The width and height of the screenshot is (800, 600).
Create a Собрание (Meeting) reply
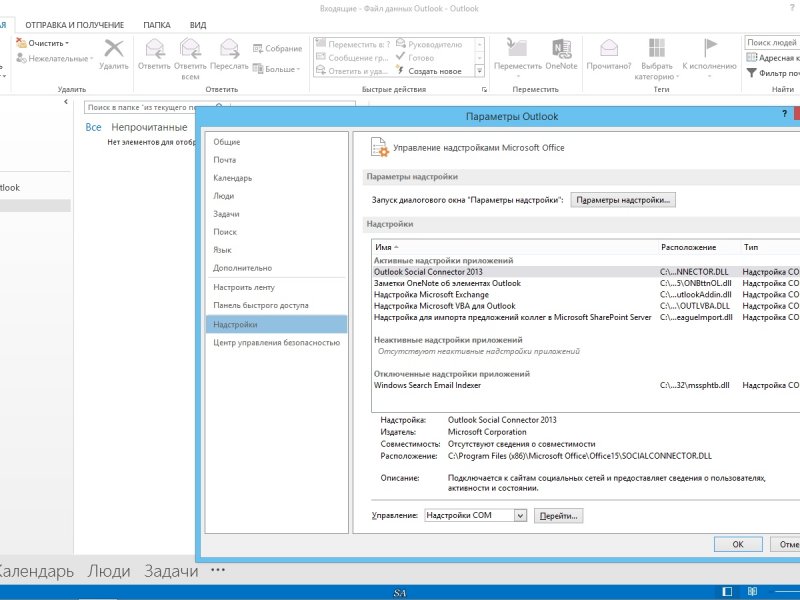coord(278,48)
